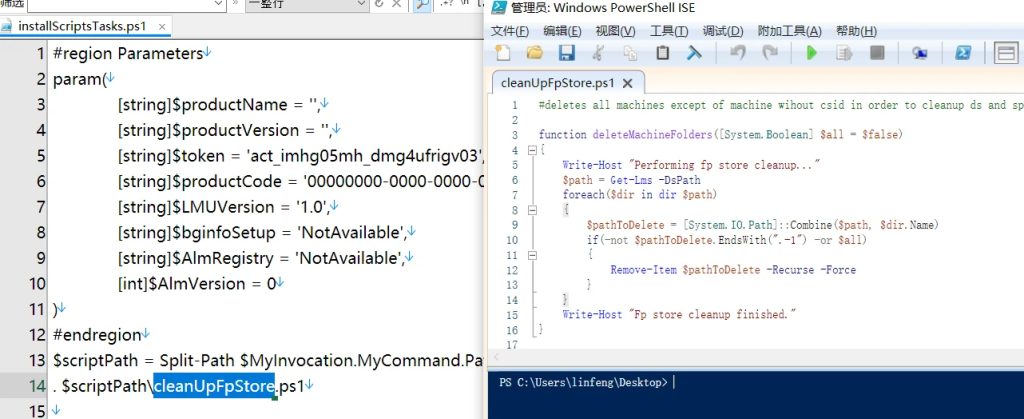Expand the filter text combo box arrow
This screenshot has width=1024, height=419.
219,5
